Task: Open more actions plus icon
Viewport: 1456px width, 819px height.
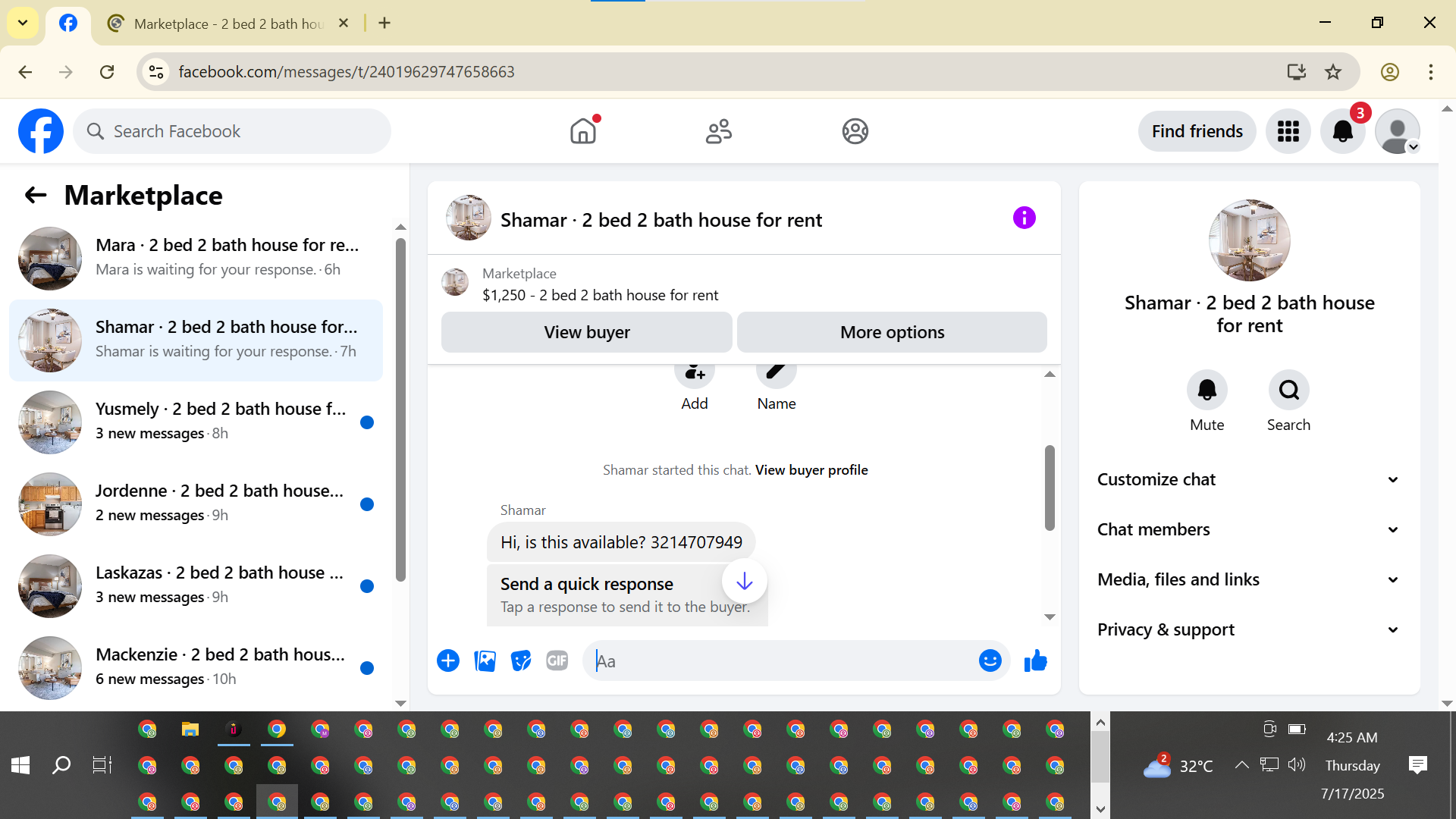Action: (x=448, y=661)
